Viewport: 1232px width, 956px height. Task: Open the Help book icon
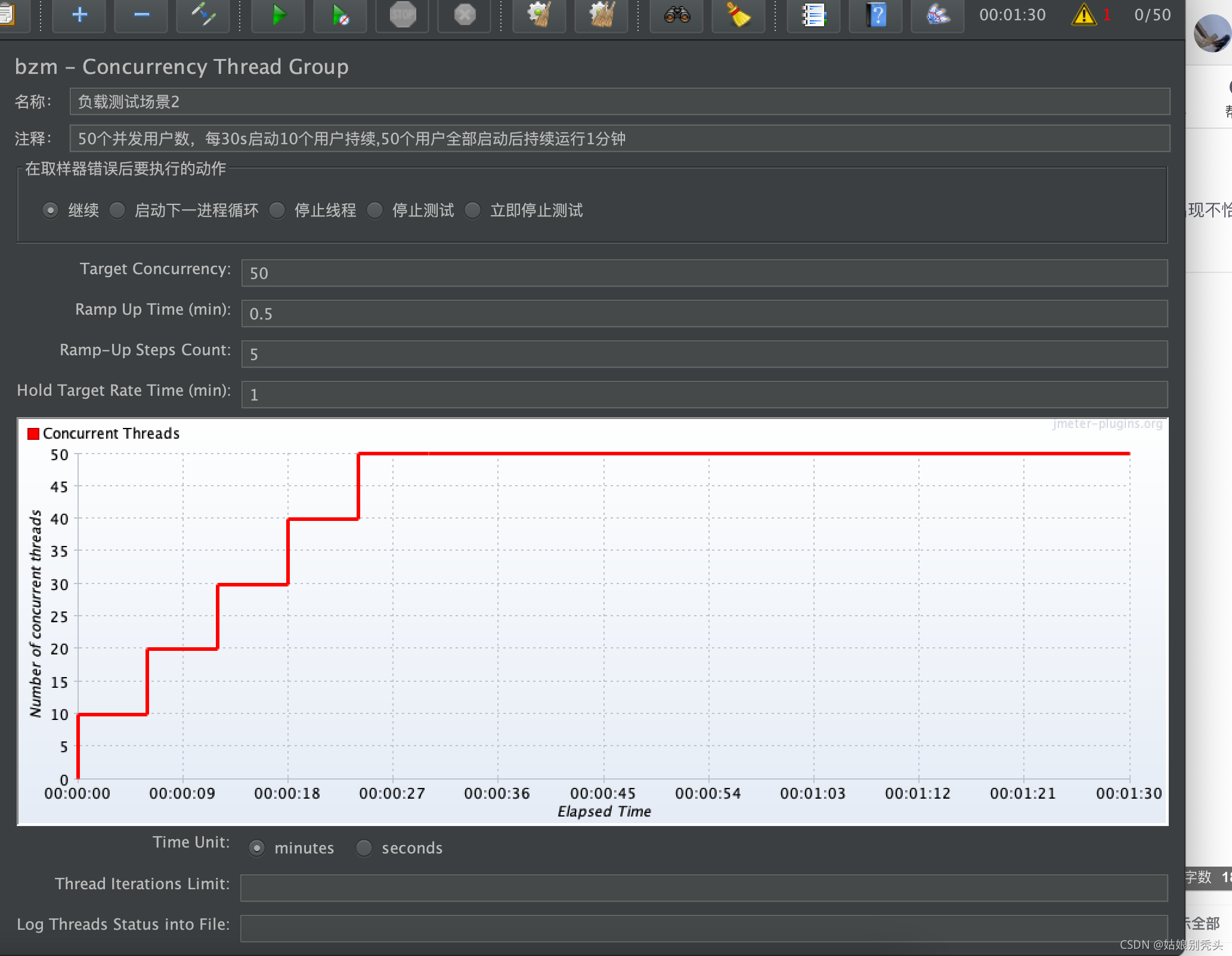click(x=875, y=15)
